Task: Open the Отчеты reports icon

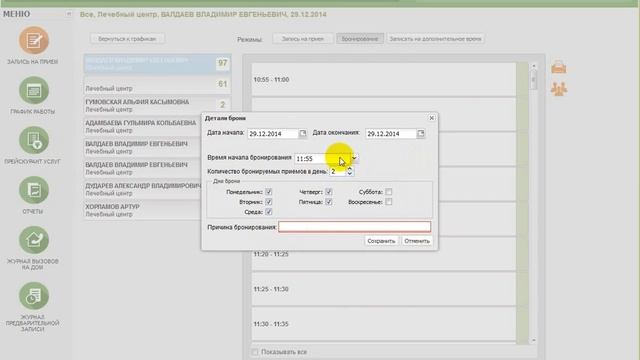Action: click(x=33, y=190)
